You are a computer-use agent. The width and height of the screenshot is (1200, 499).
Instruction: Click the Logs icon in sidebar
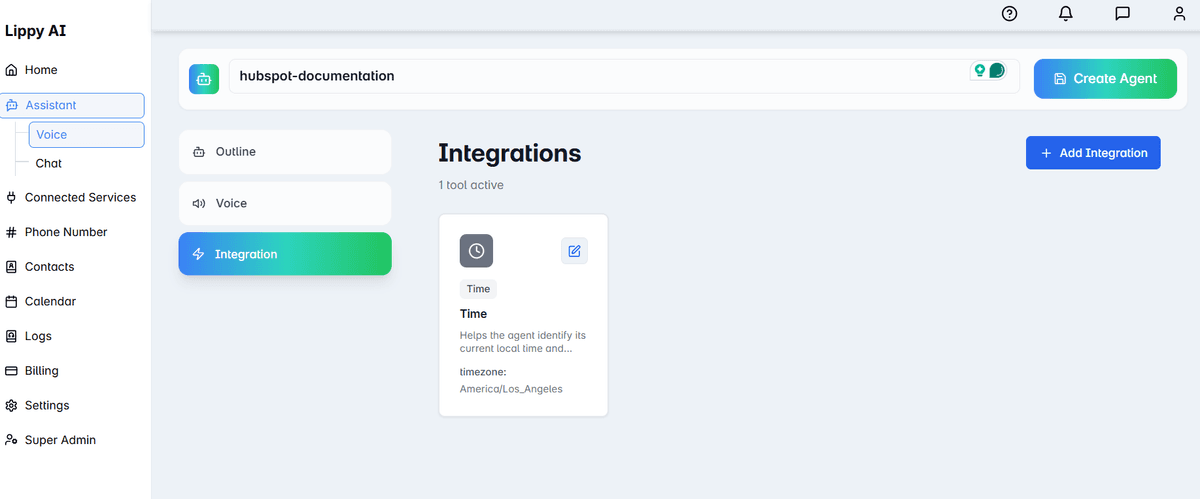pyautogui.click(x=12, y=336)
